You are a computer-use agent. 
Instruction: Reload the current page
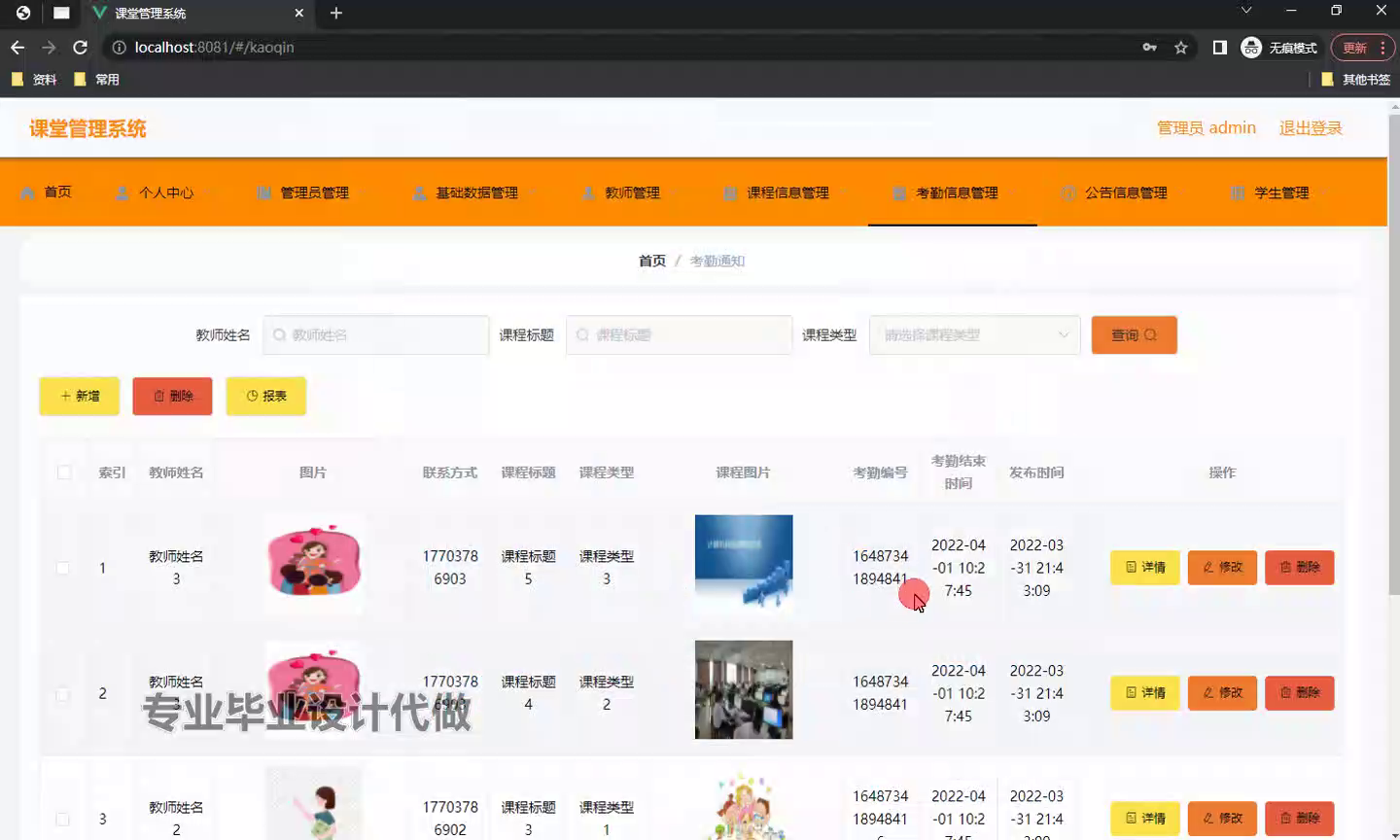click(x=81, y=47)
